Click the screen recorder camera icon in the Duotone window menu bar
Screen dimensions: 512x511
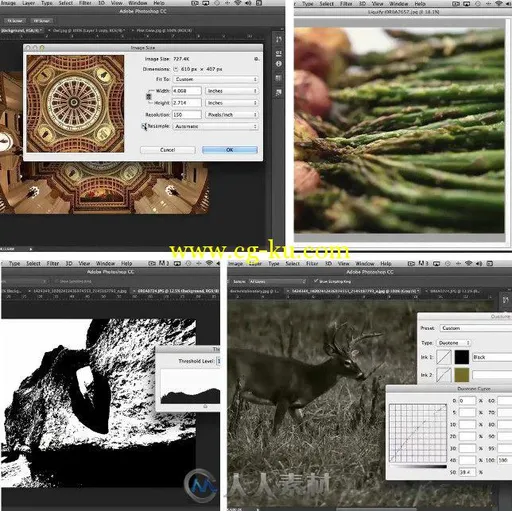pos(411,263)
